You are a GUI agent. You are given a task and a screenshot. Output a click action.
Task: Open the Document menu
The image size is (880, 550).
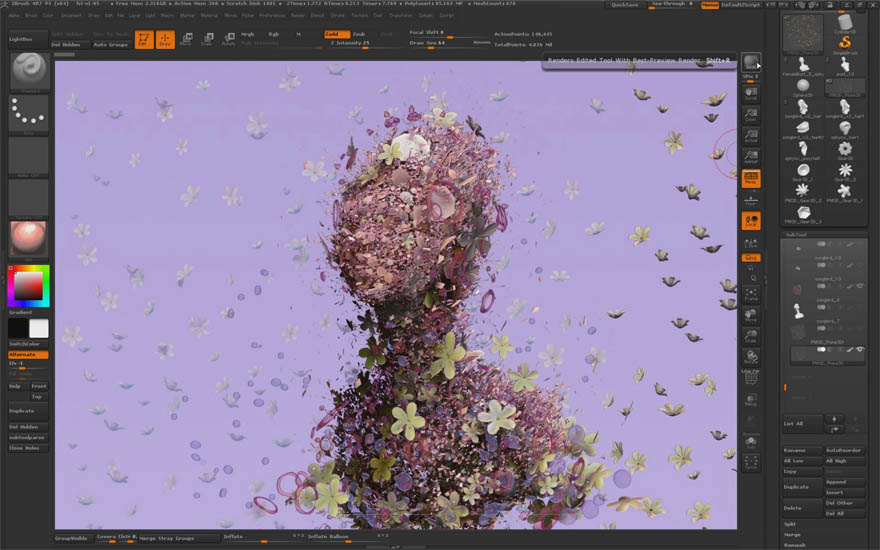click(x=71, y=16)
